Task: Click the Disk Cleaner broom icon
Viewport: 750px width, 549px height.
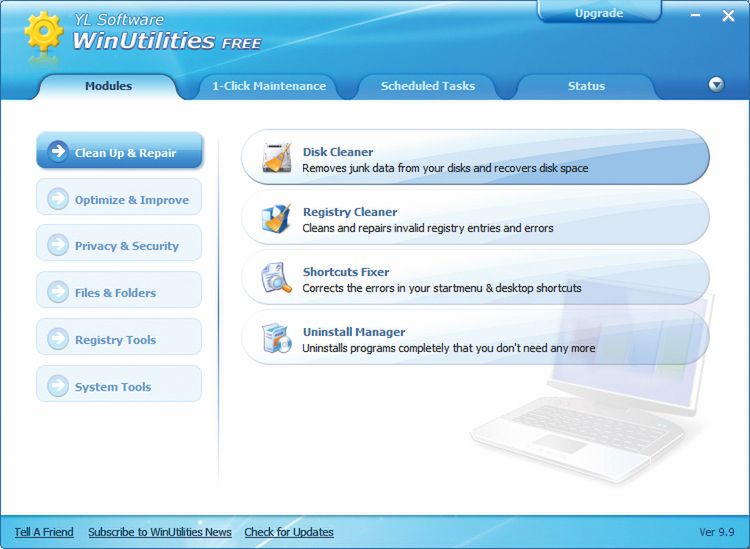Action: (x=277, y=157)
